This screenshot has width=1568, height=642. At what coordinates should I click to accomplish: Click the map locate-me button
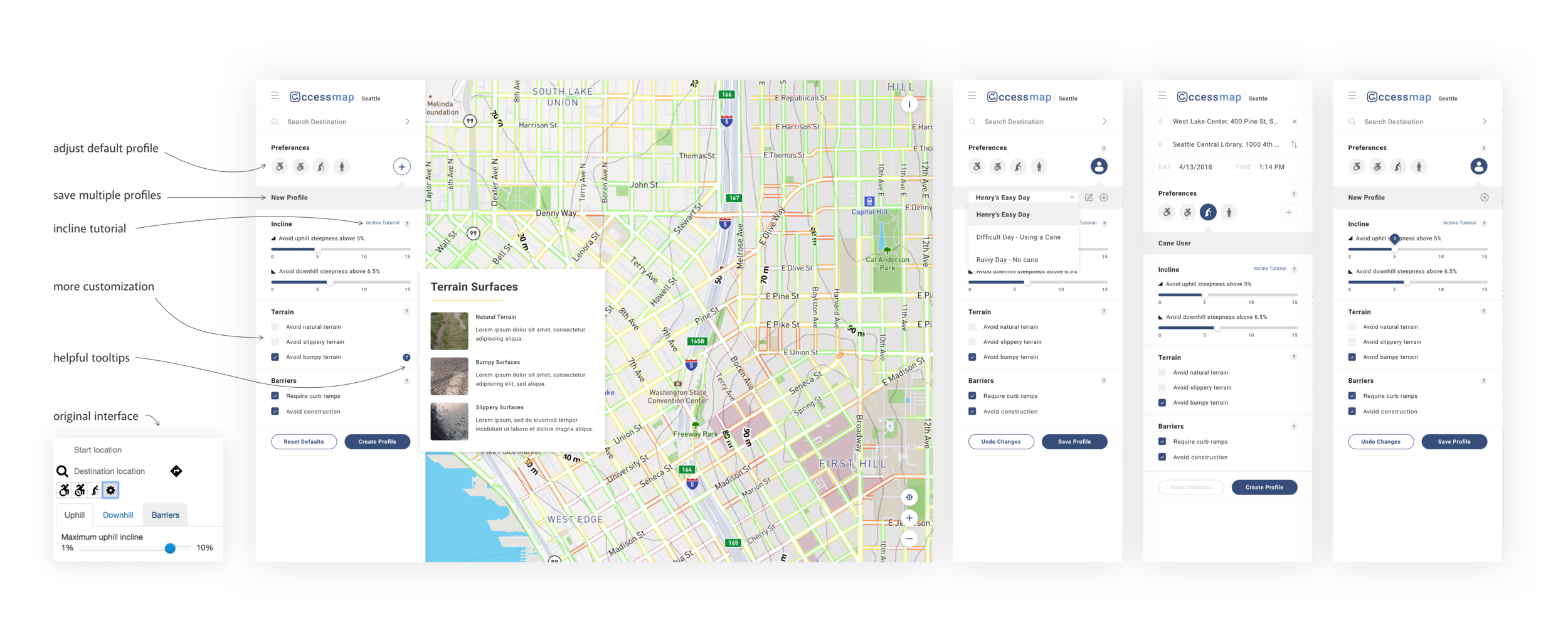(909, 497)
